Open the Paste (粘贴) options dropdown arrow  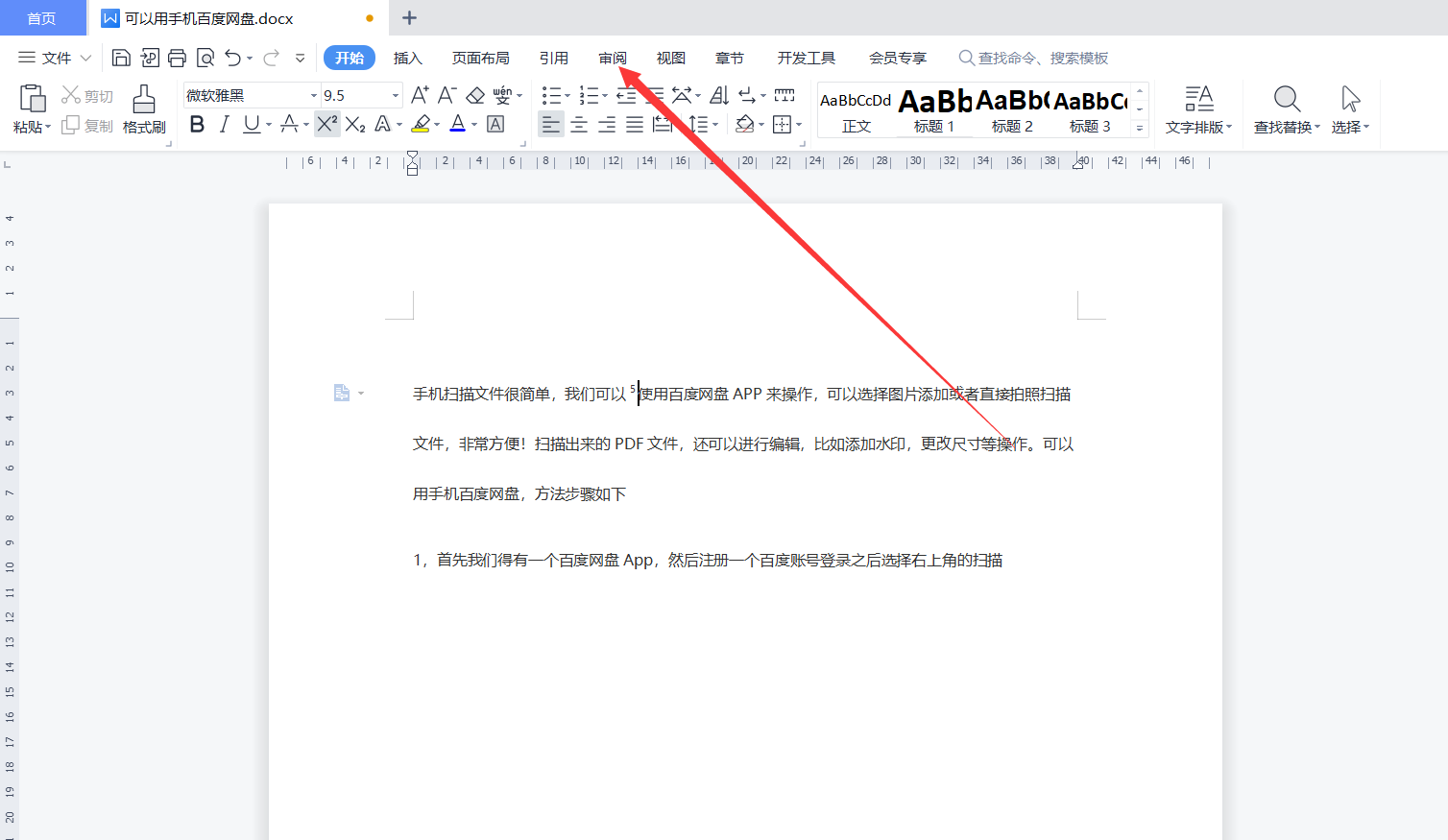(x=48, y=127)
